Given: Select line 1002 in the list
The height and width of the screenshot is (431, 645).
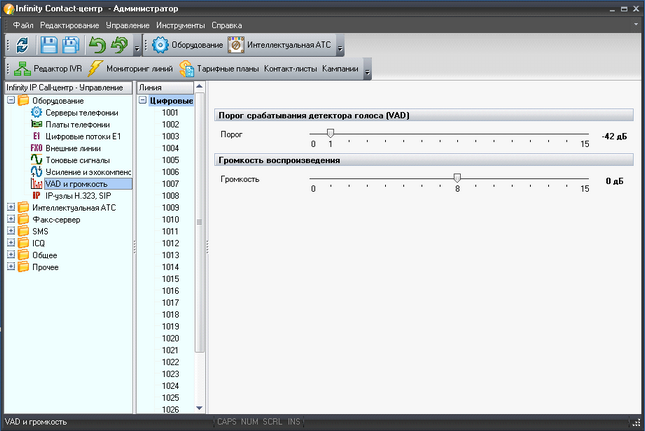Looking at the screenshot, I should pyautogui.click(x=170, y=125).
